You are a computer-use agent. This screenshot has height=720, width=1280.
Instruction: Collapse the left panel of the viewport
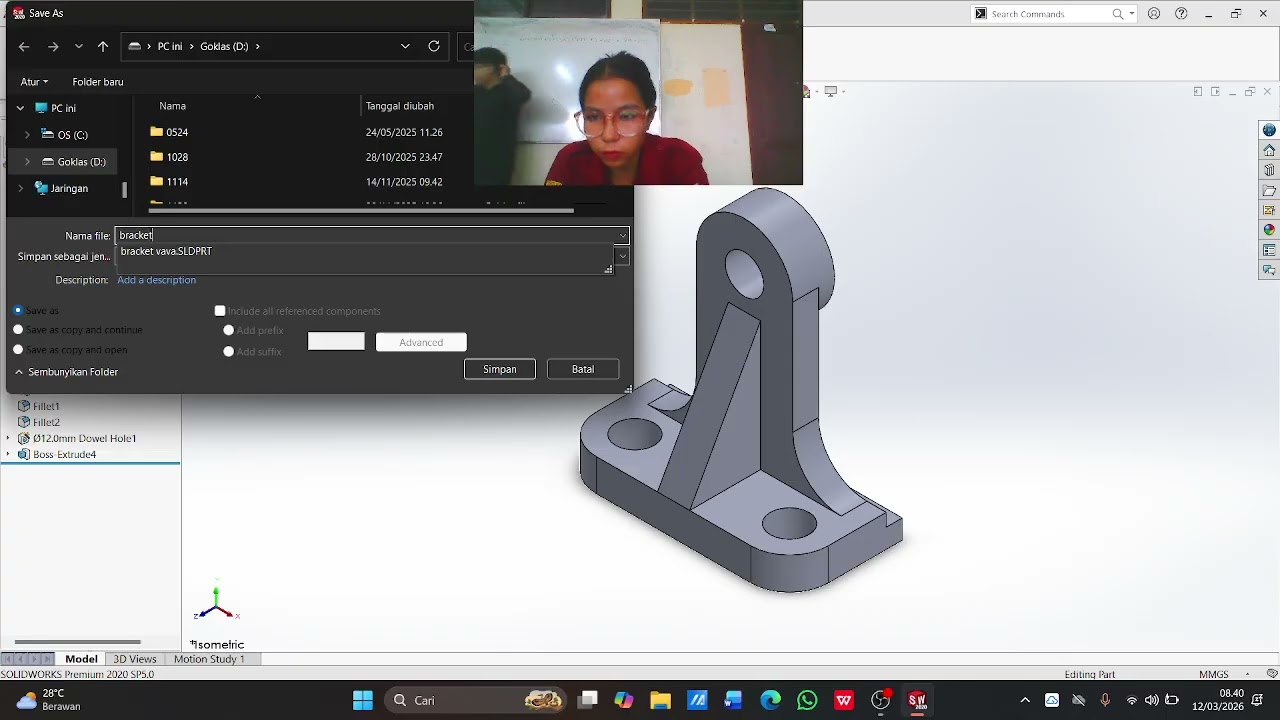[1198, 92]
